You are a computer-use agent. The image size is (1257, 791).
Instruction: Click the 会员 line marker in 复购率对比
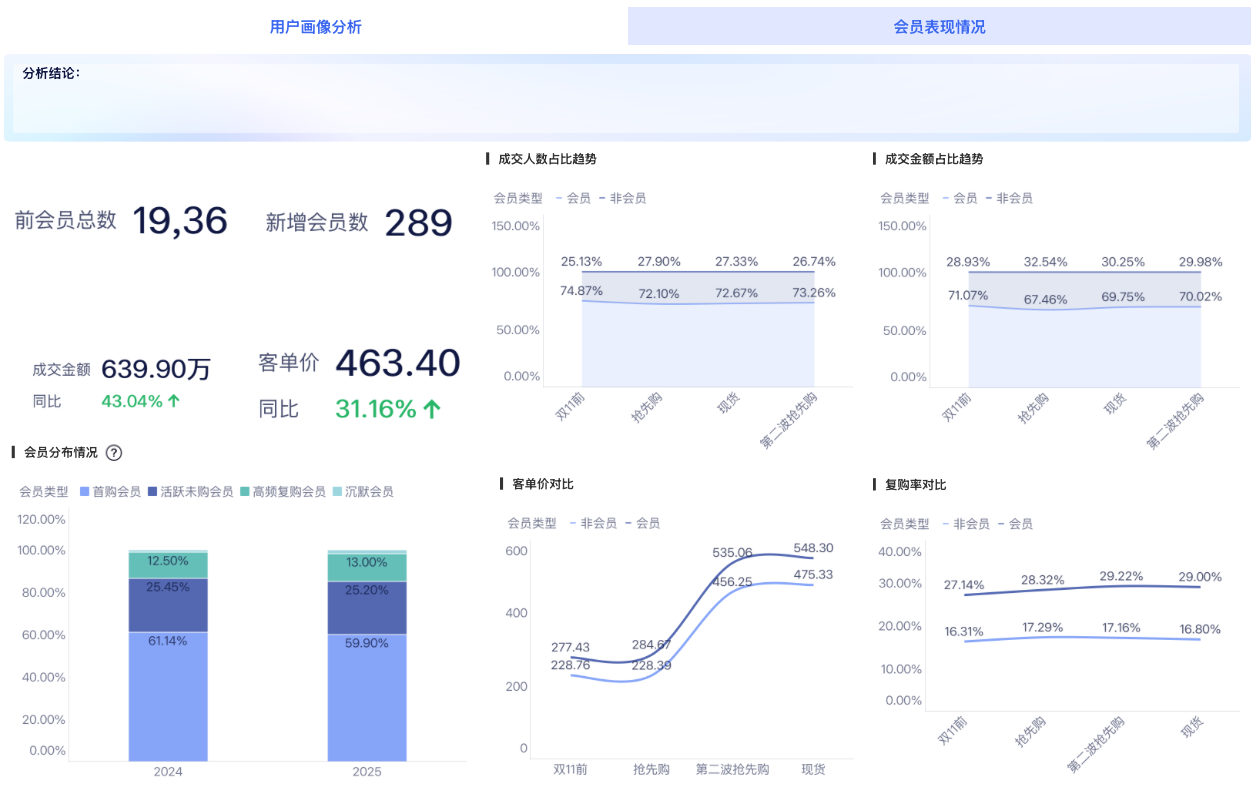tap(1000, 522)
